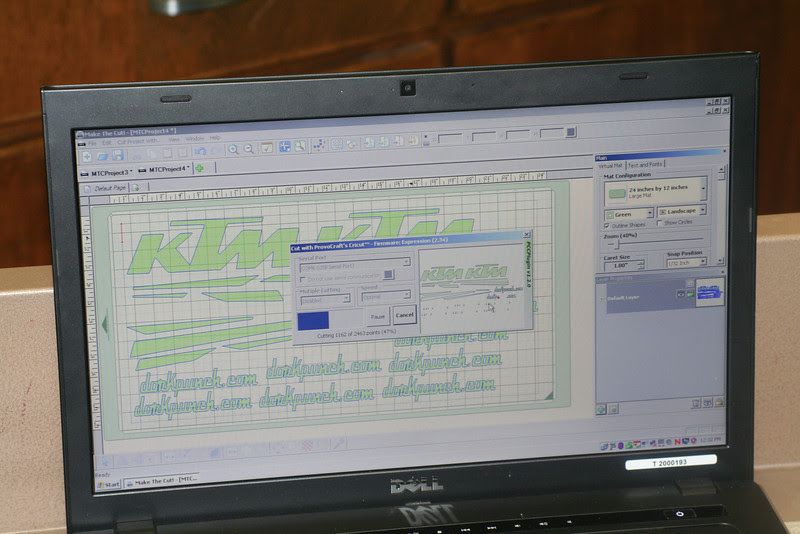Click the Caret Size stepper arrows

641,265
